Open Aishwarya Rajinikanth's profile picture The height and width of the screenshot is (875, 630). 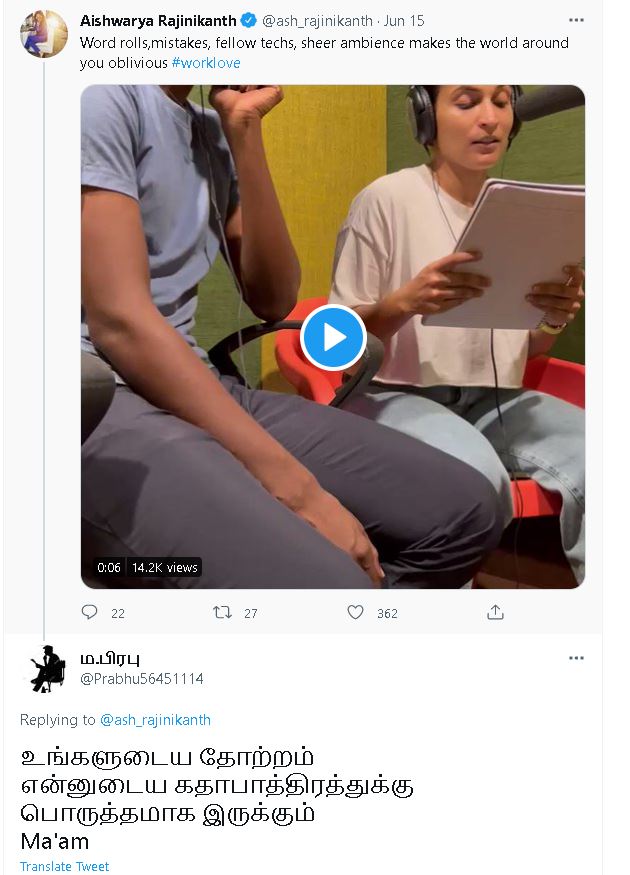tap(44, 34)
